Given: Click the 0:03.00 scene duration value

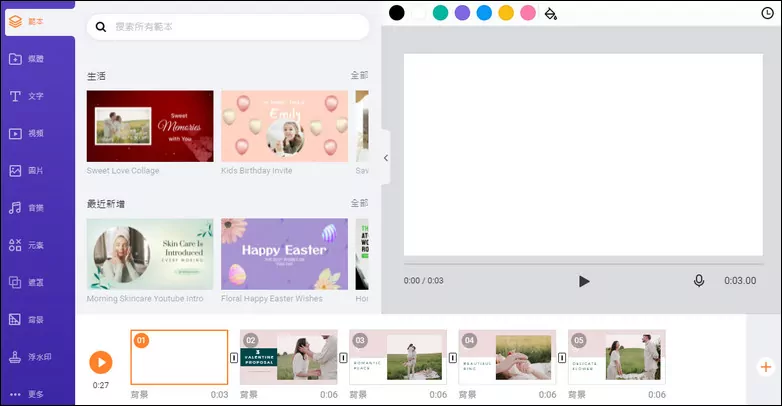Looking at the screenshot, I should pyautogui.click(x=740, y=281).
